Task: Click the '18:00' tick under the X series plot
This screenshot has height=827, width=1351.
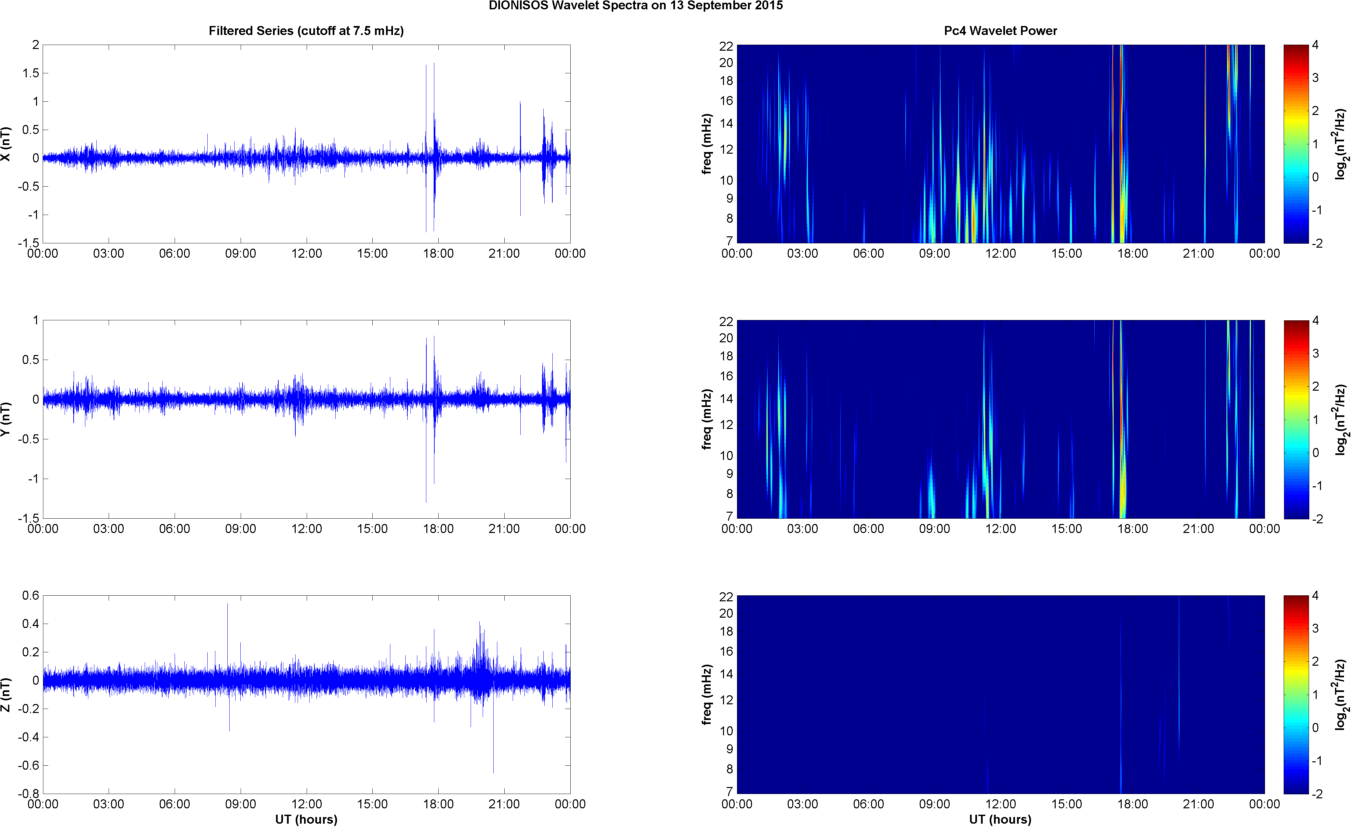Action: tap(438, 253)
